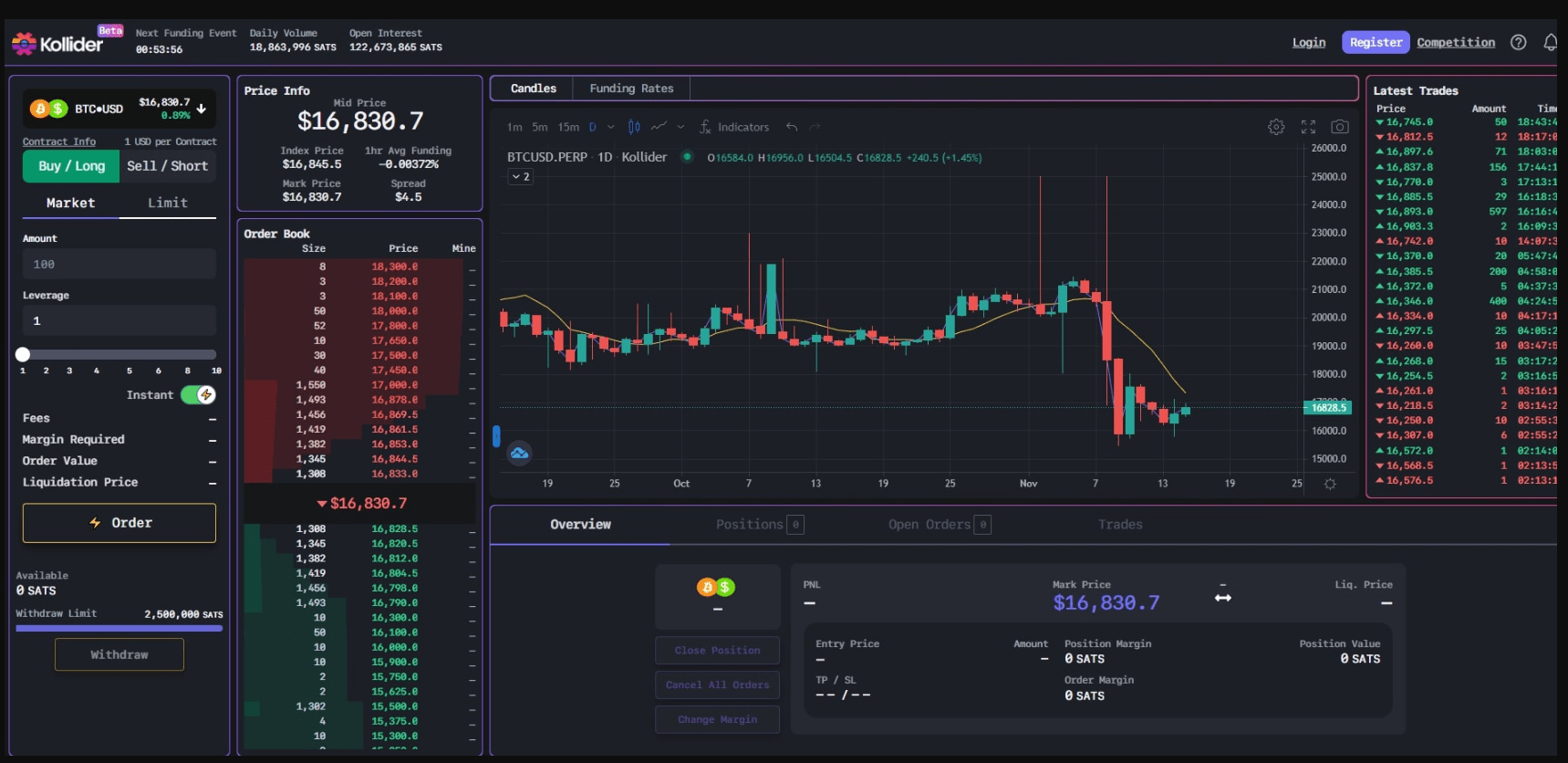Open notifications bell icon
Screen dimensions: 1568x763
1550,42
